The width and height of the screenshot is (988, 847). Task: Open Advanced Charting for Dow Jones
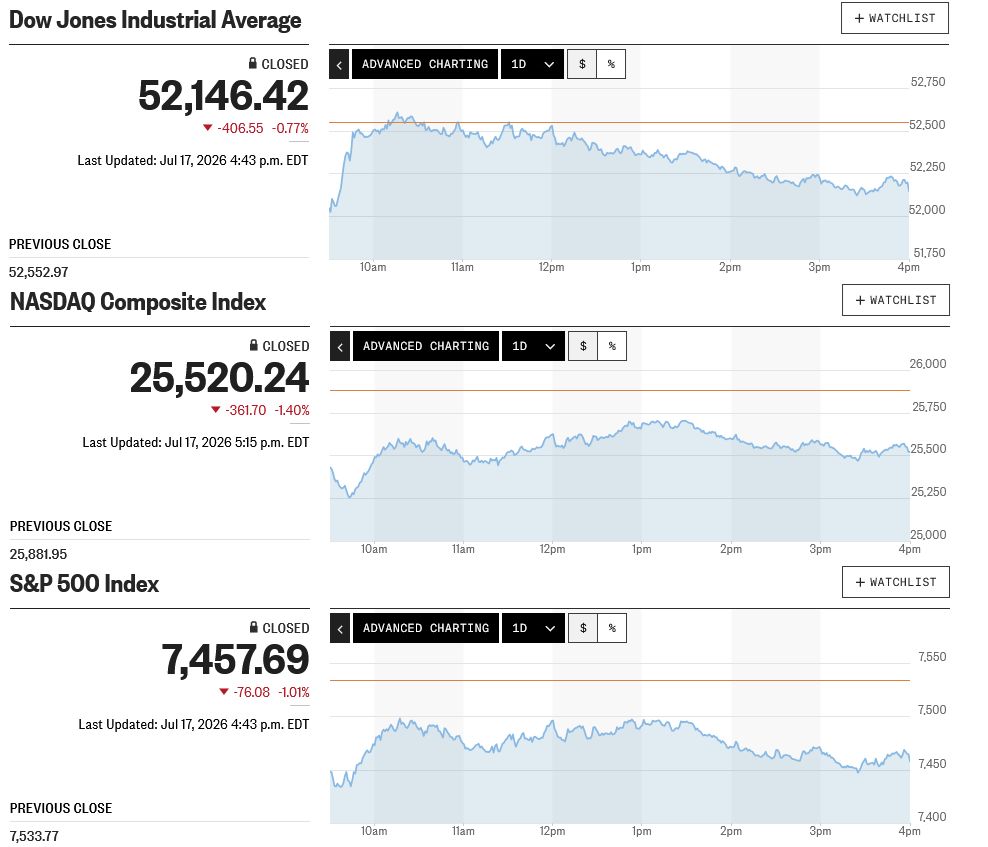[425, 64]
